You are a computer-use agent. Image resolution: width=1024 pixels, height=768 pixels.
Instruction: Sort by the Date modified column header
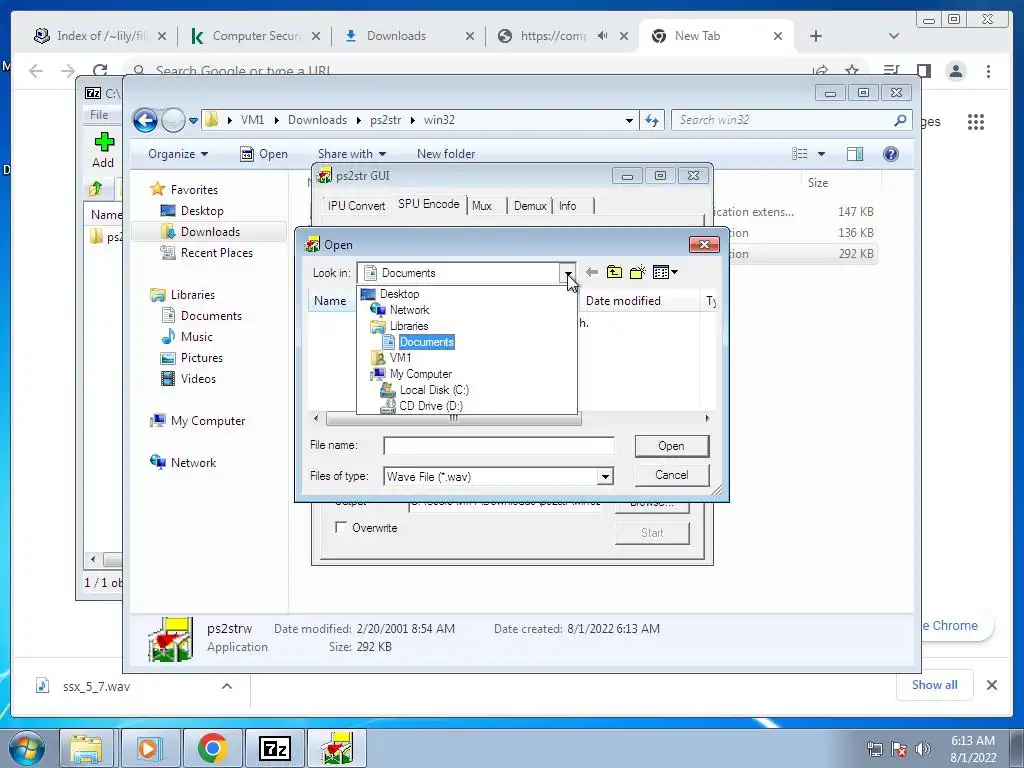pos(623,301)
